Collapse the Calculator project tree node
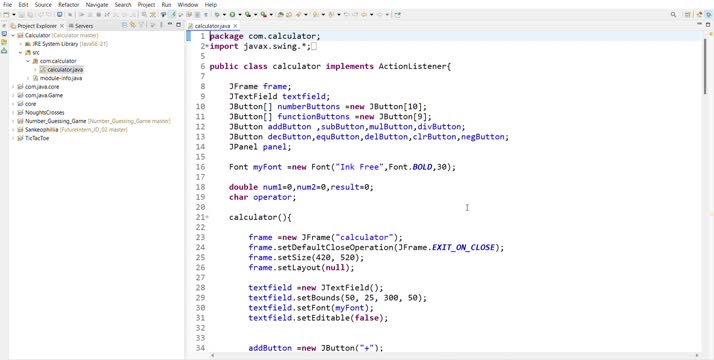Screen dimensions: 714x360 (13, 35)
